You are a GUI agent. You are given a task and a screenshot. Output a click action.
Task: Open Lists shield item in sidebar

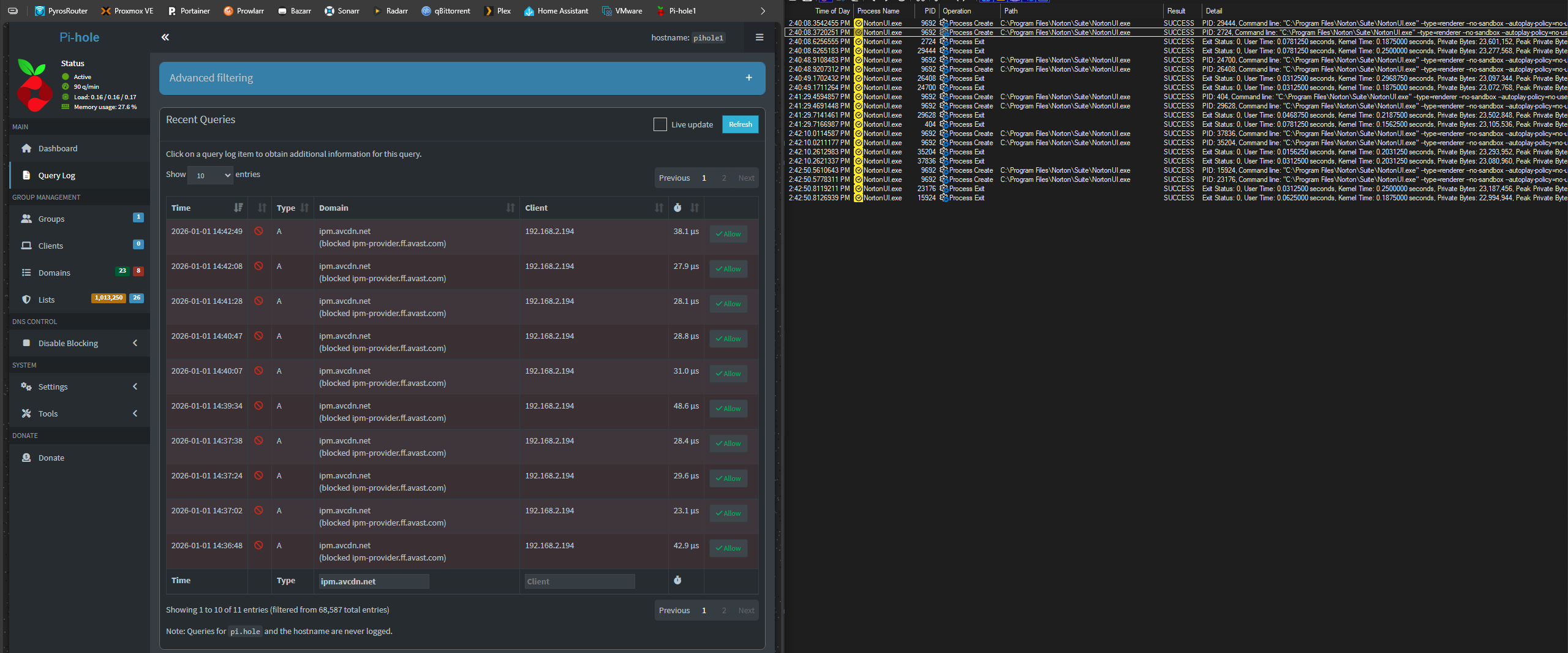coord(46,300)
